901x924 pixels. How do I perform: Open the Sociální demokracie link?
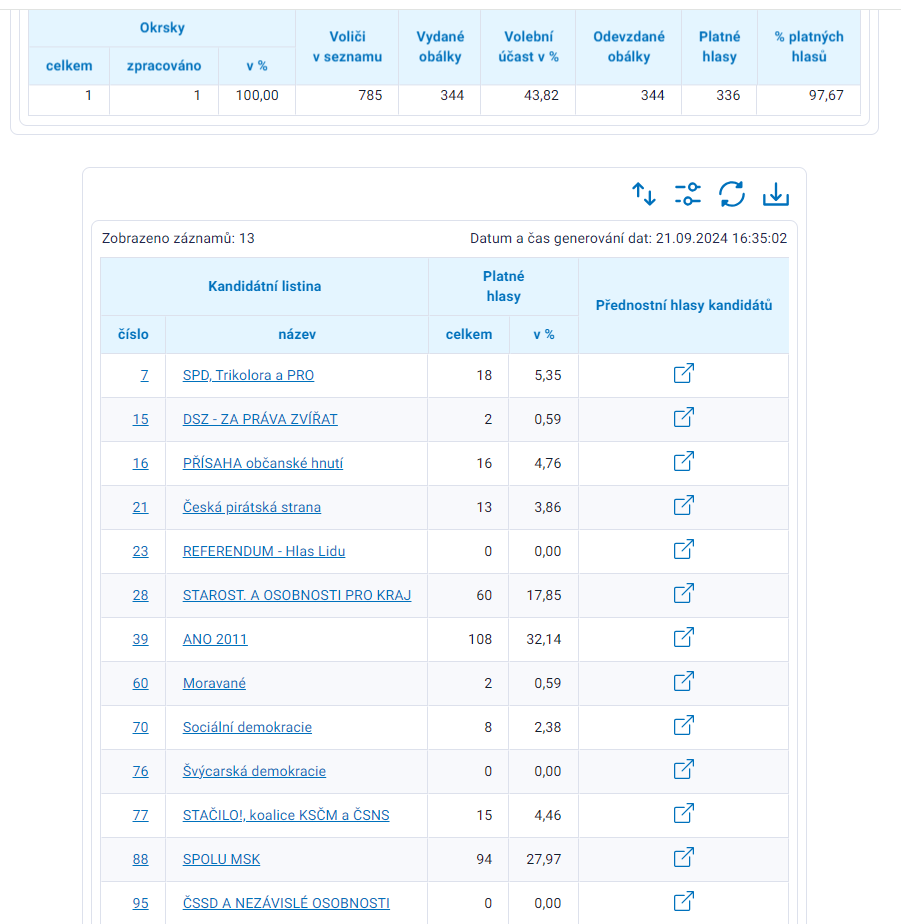(247, 727)
